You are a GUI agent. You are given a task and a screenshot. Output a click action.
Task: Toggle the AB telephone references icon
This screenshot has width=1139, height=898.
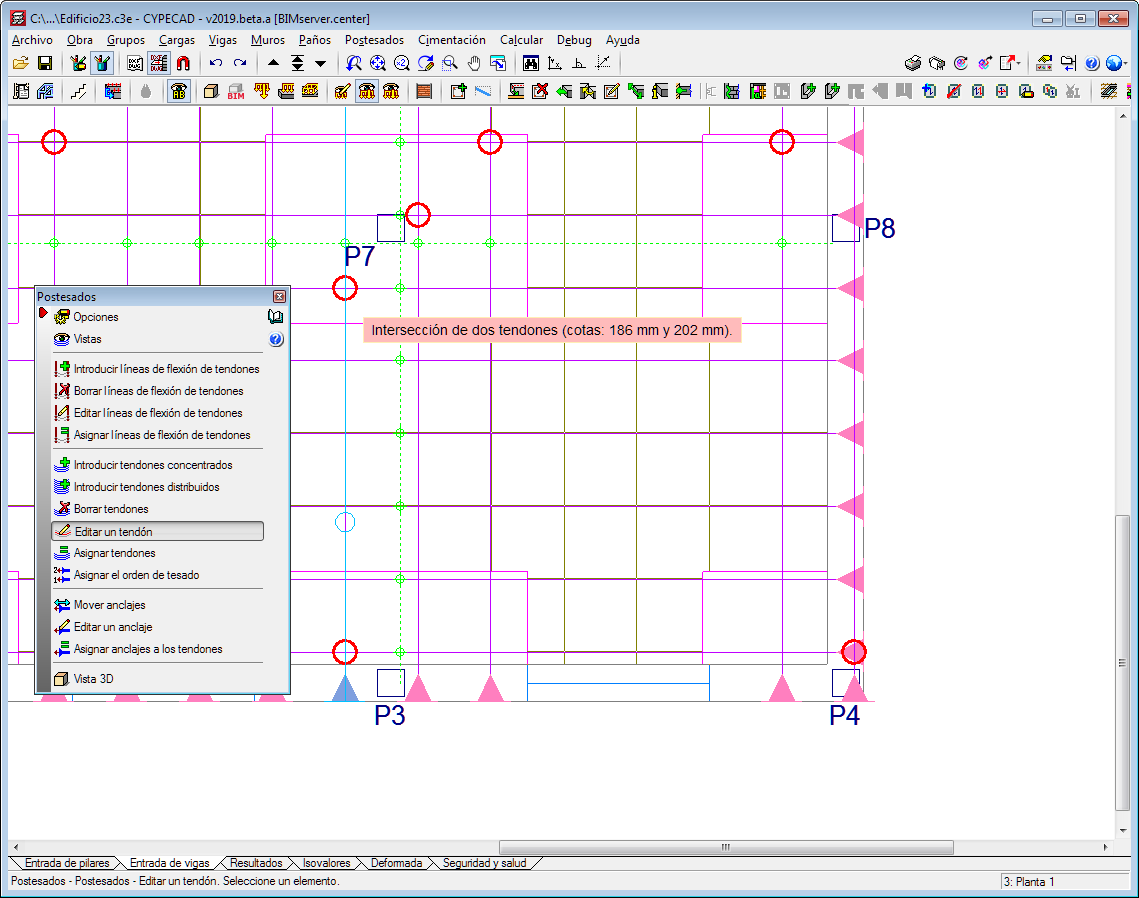179,91
